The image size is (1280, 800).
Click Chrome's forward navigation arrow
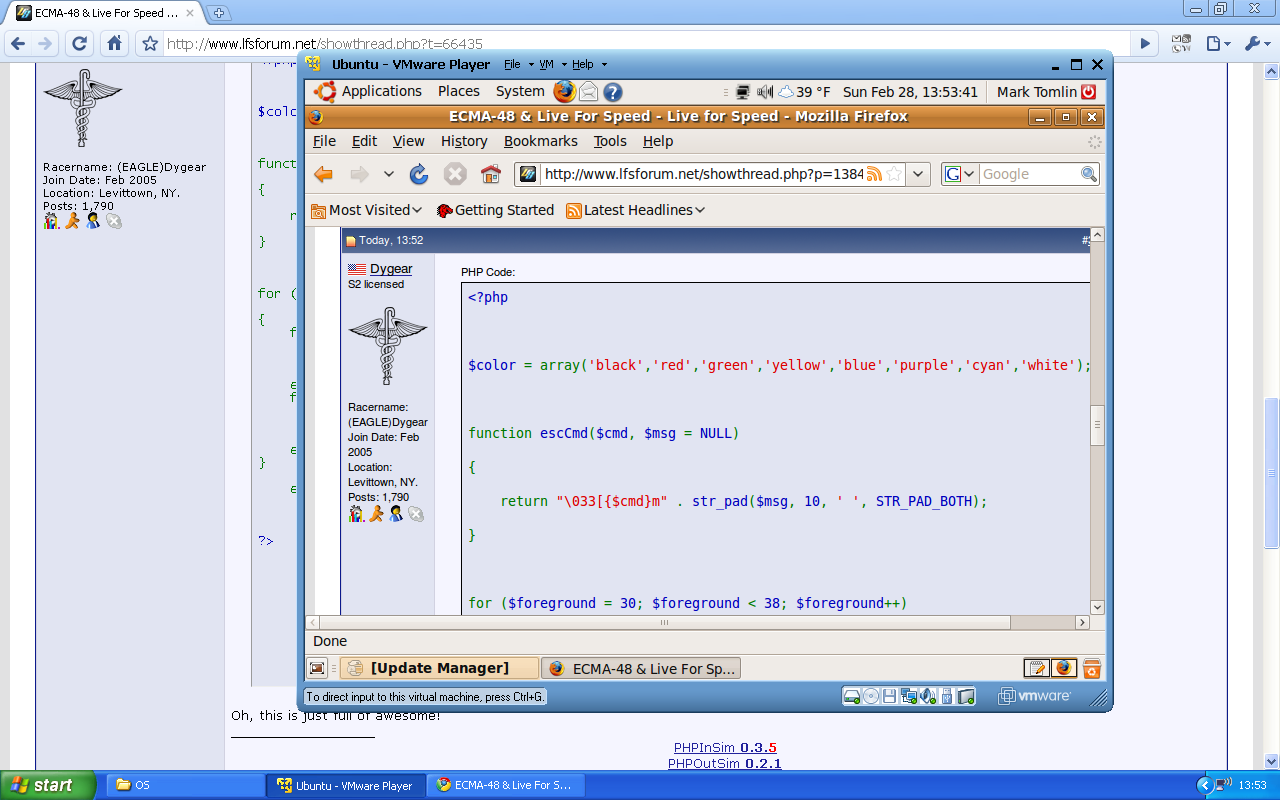pyautogui.click(x=45, y=43)
